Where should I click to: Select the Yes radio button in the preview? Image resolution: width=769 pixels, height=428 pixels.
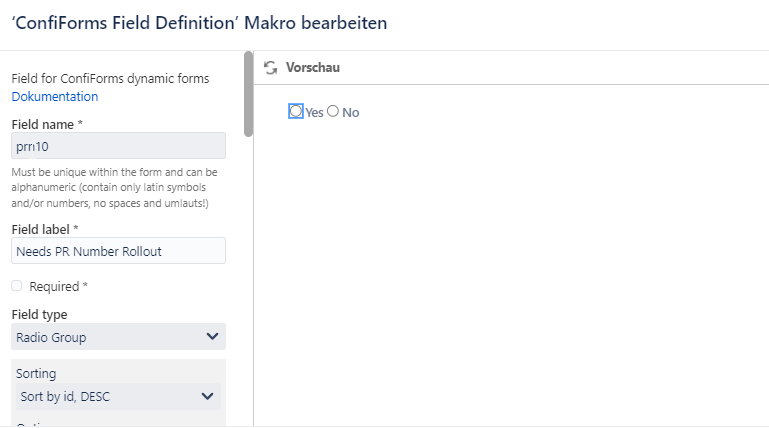coord(296,111)
